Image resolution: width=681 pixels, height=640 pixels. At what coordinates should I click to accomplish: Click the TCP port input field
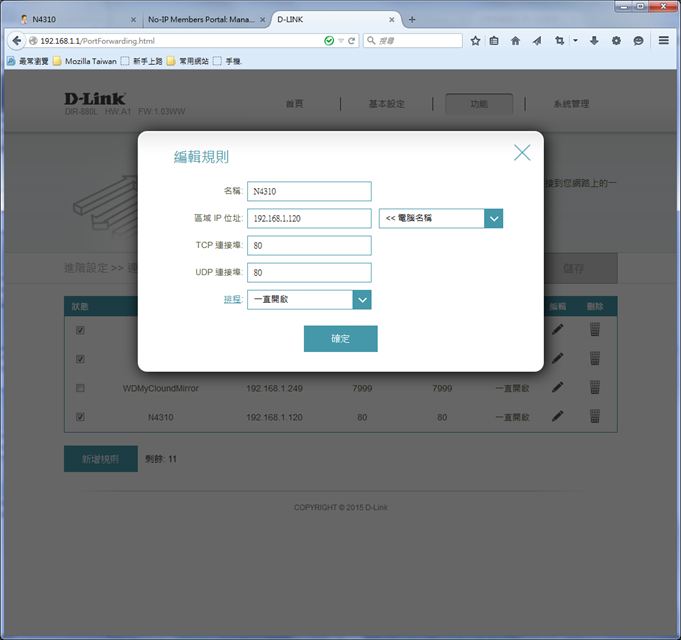(x=309, y=245)
